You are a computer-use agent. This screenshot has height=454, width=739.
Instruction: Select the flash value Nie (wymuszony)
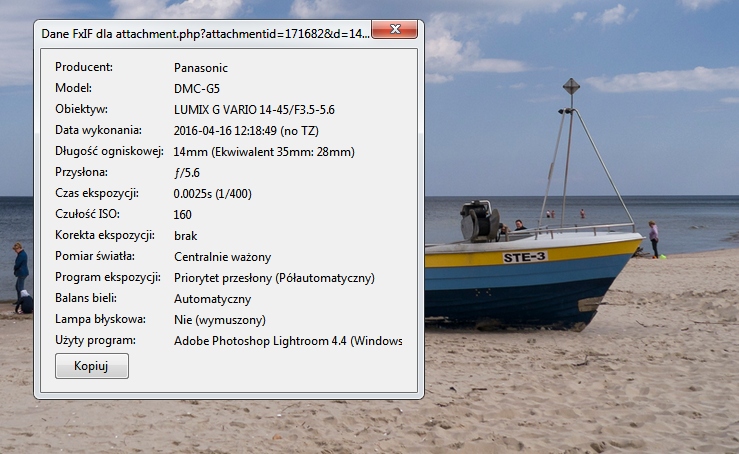(x=219, y=320)
